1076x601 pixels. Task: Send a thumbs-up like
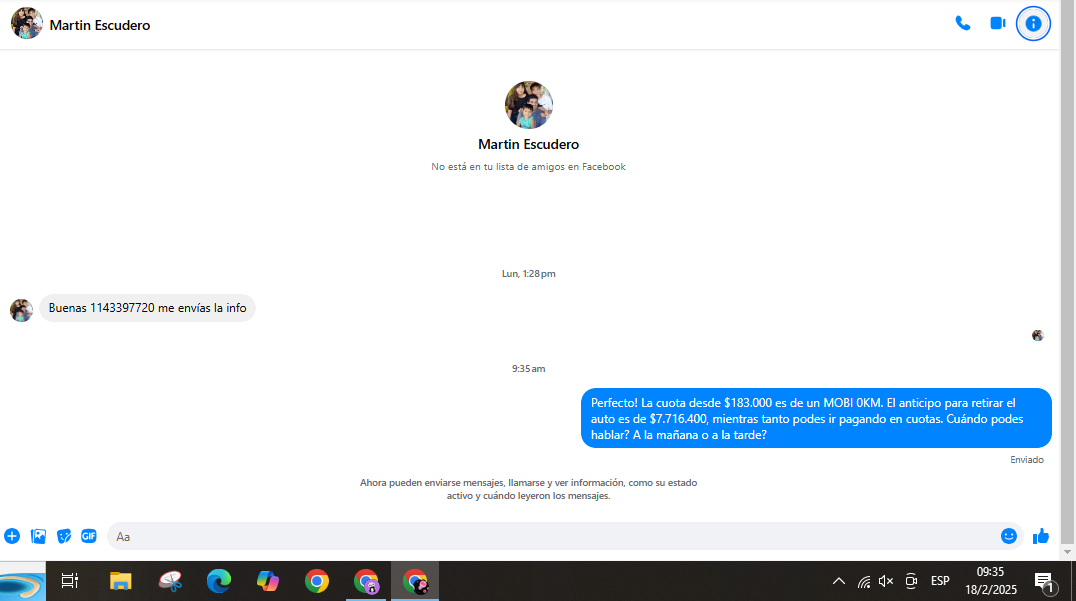click(1041, 536)
